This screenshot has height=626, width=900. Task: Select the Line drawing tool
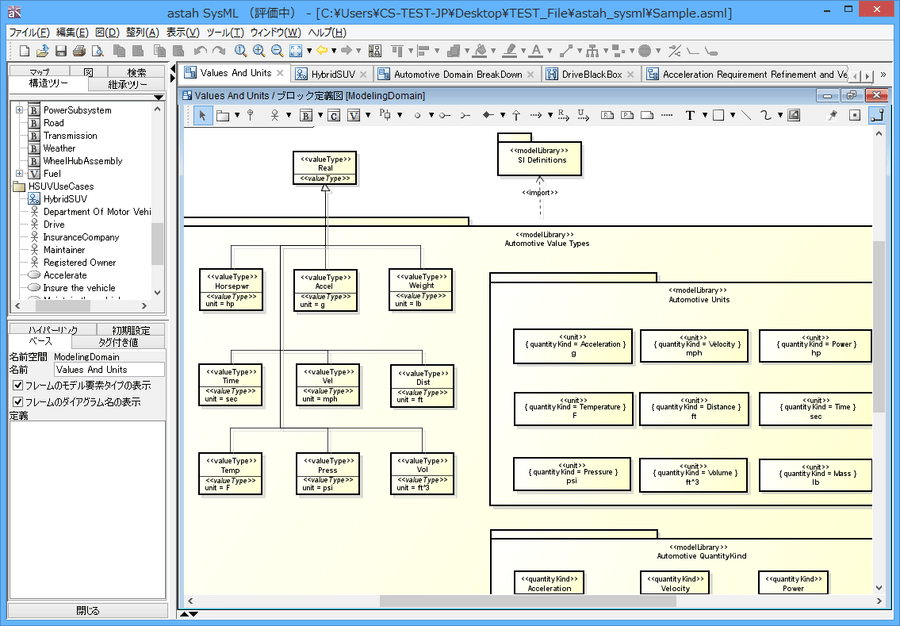point(746,115)
